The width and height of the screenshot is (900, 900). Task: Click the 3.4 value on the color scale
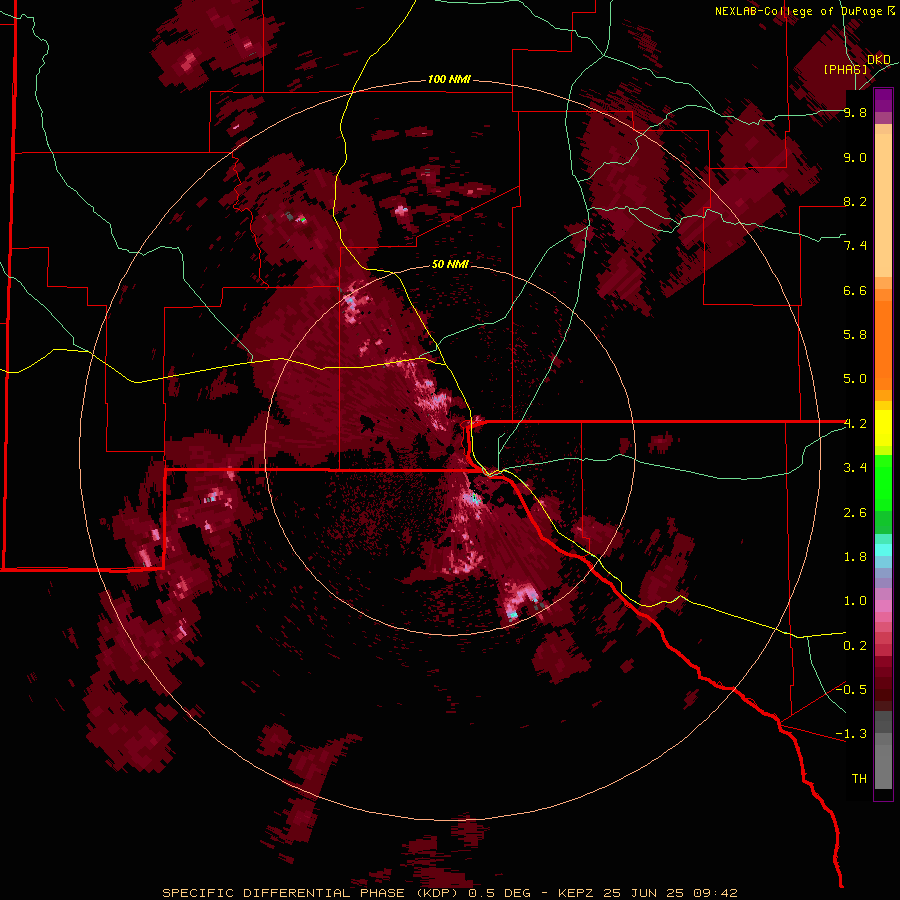(x=855, y=468)
